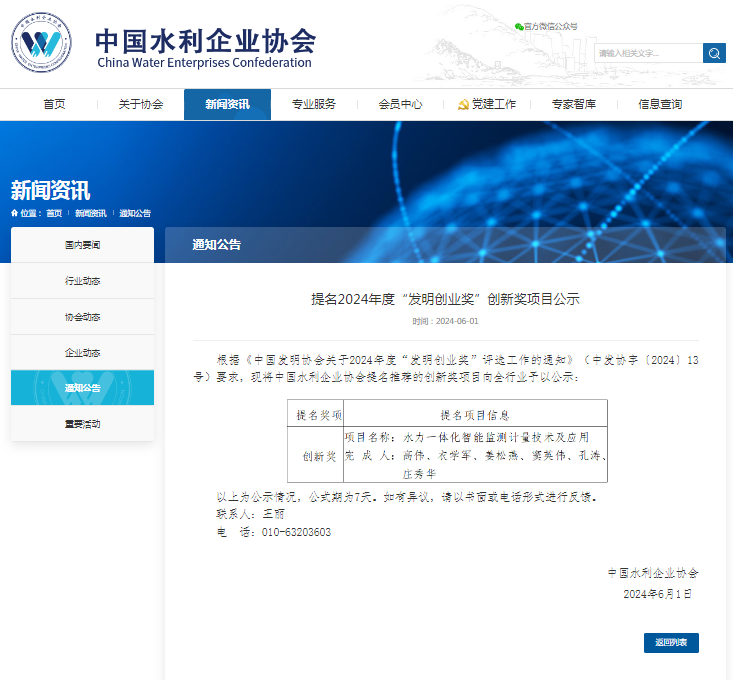
Task: Open the 专业服务 menu item
Action: point(314,104)
